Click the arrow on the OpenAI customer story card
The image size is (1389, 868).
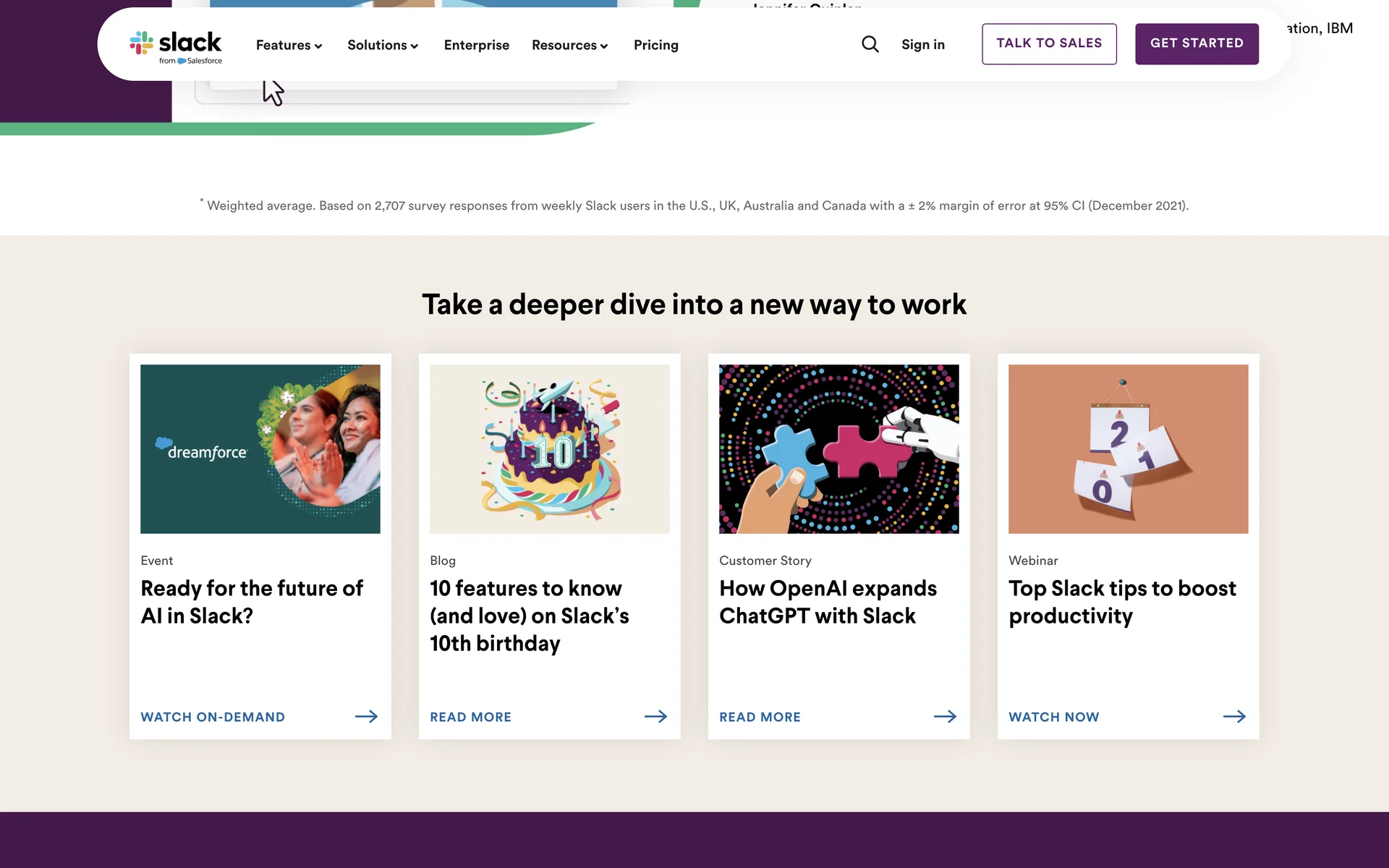click(945, 716)
